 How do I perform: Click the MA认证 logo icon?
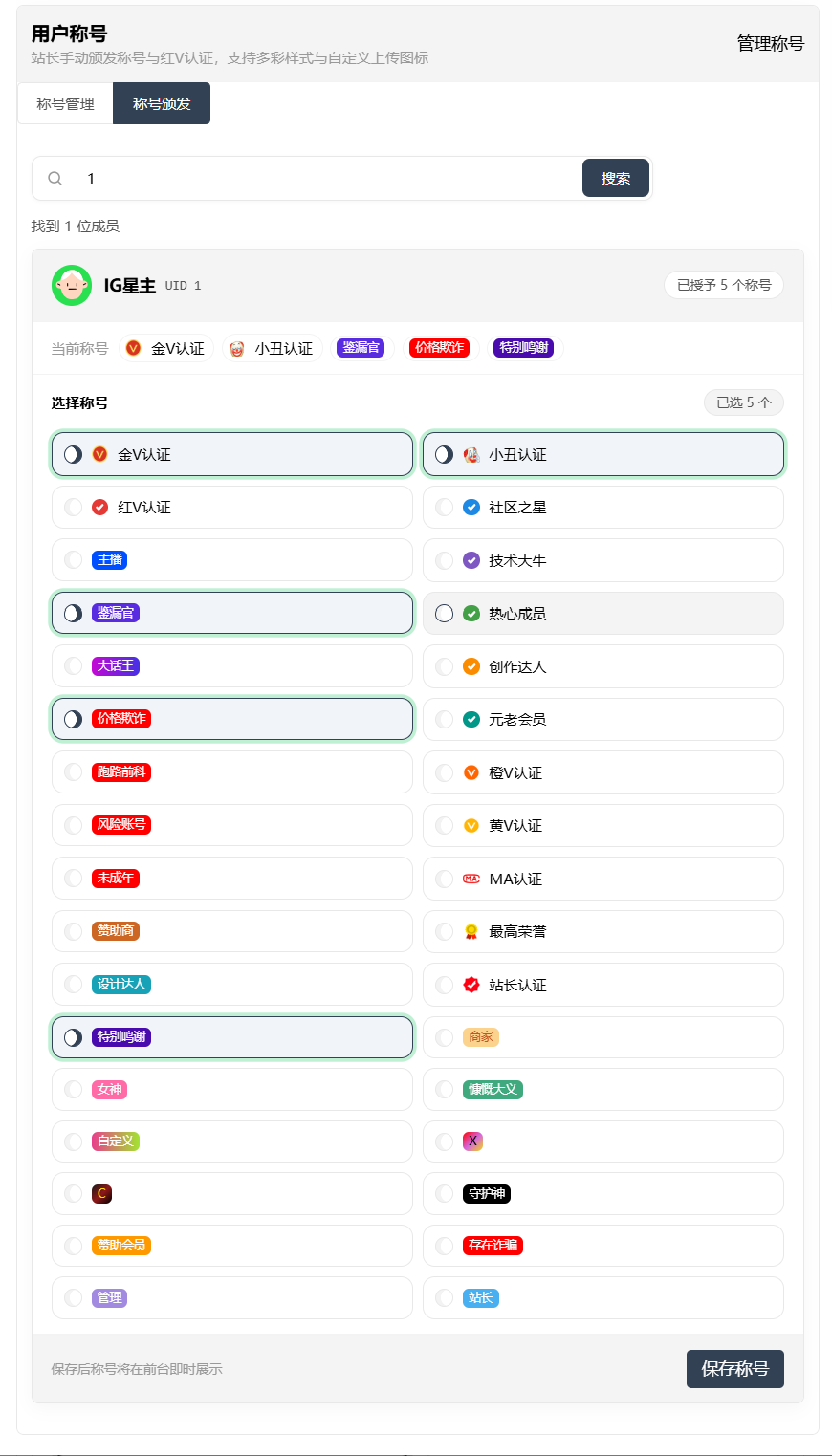point(471,879)
